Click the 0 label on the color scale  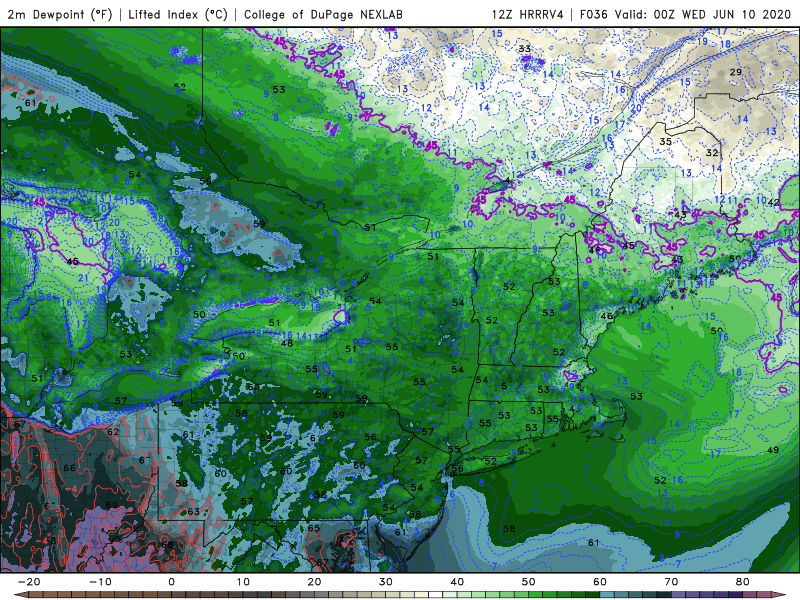pyautogui.click(x=171, y=582)
